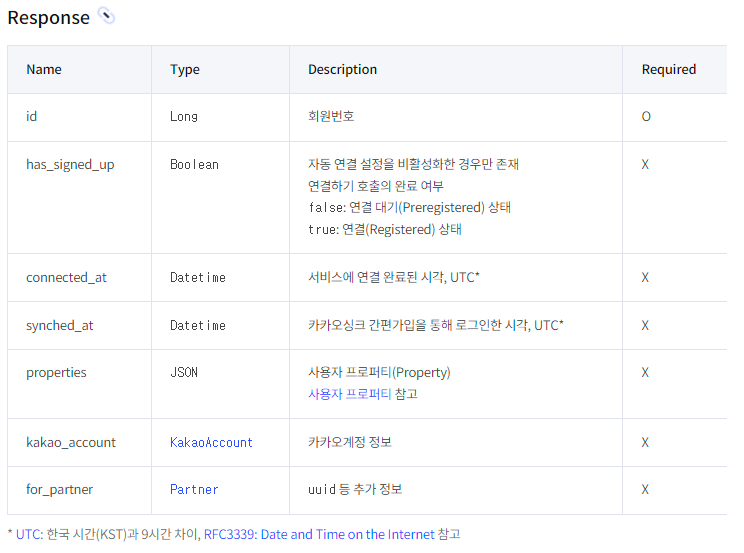Screen dimensions: 744x553
Task: Click the for_partner field name
Action: pos(59,489)
